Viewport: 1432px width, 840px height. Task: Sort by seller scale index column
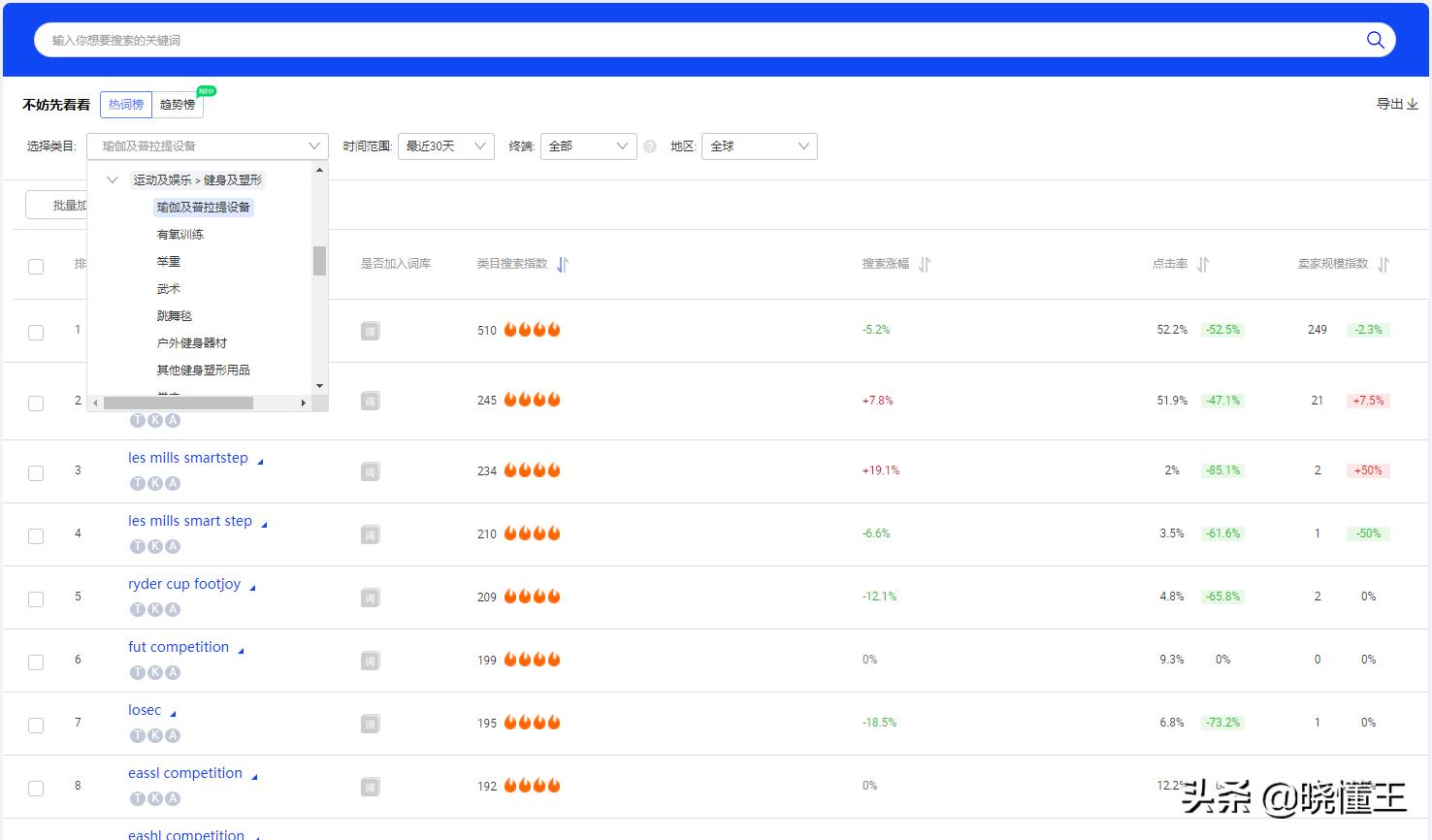1383,265
